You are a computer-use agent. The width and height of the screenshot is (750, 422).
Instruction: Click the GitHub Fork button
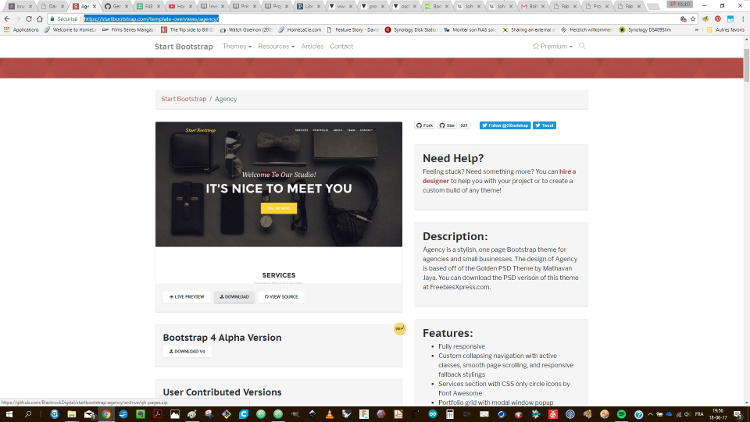tap(425, 125)
